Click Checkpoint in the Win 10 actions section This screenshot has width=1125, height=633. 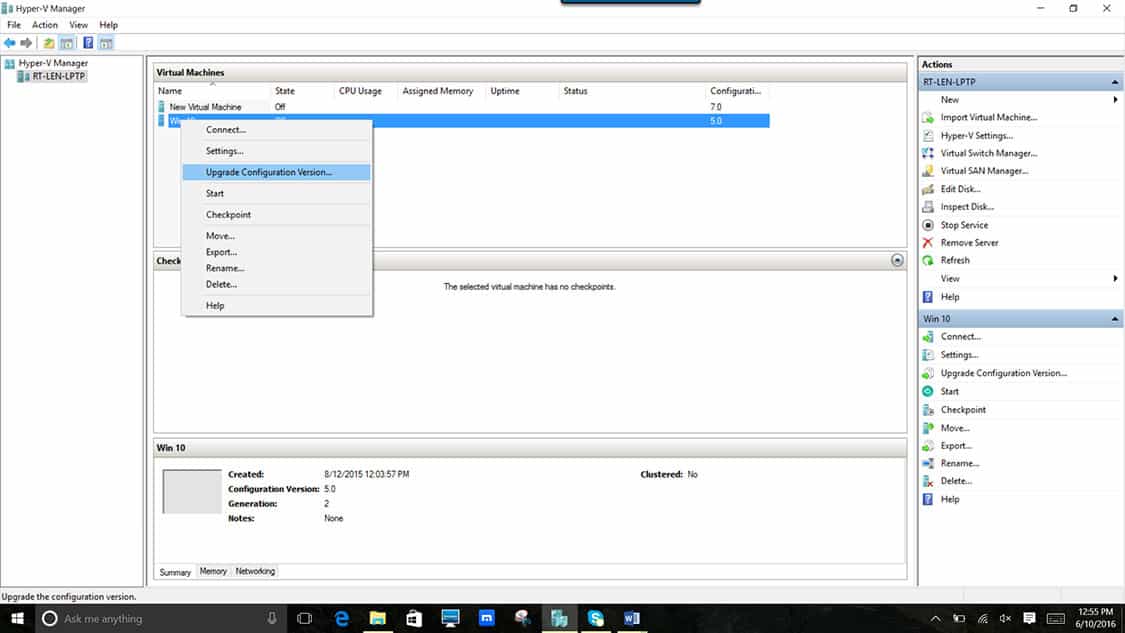tap(963, 410)
